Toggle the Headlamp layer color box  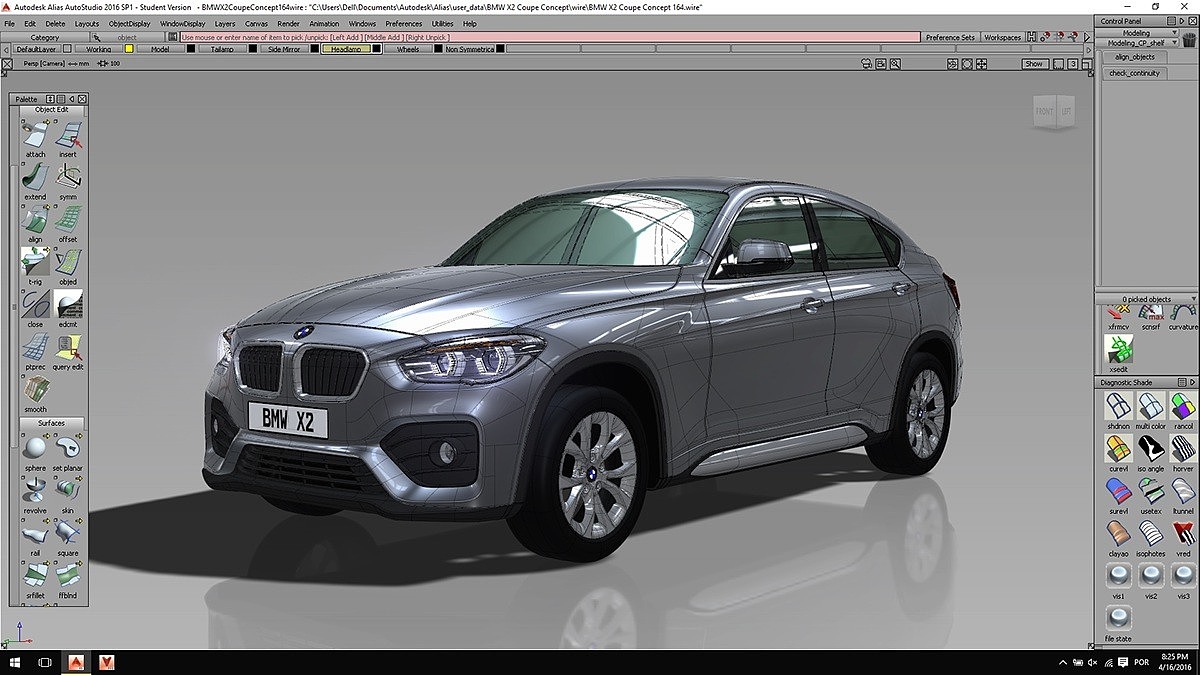(376, 49)
